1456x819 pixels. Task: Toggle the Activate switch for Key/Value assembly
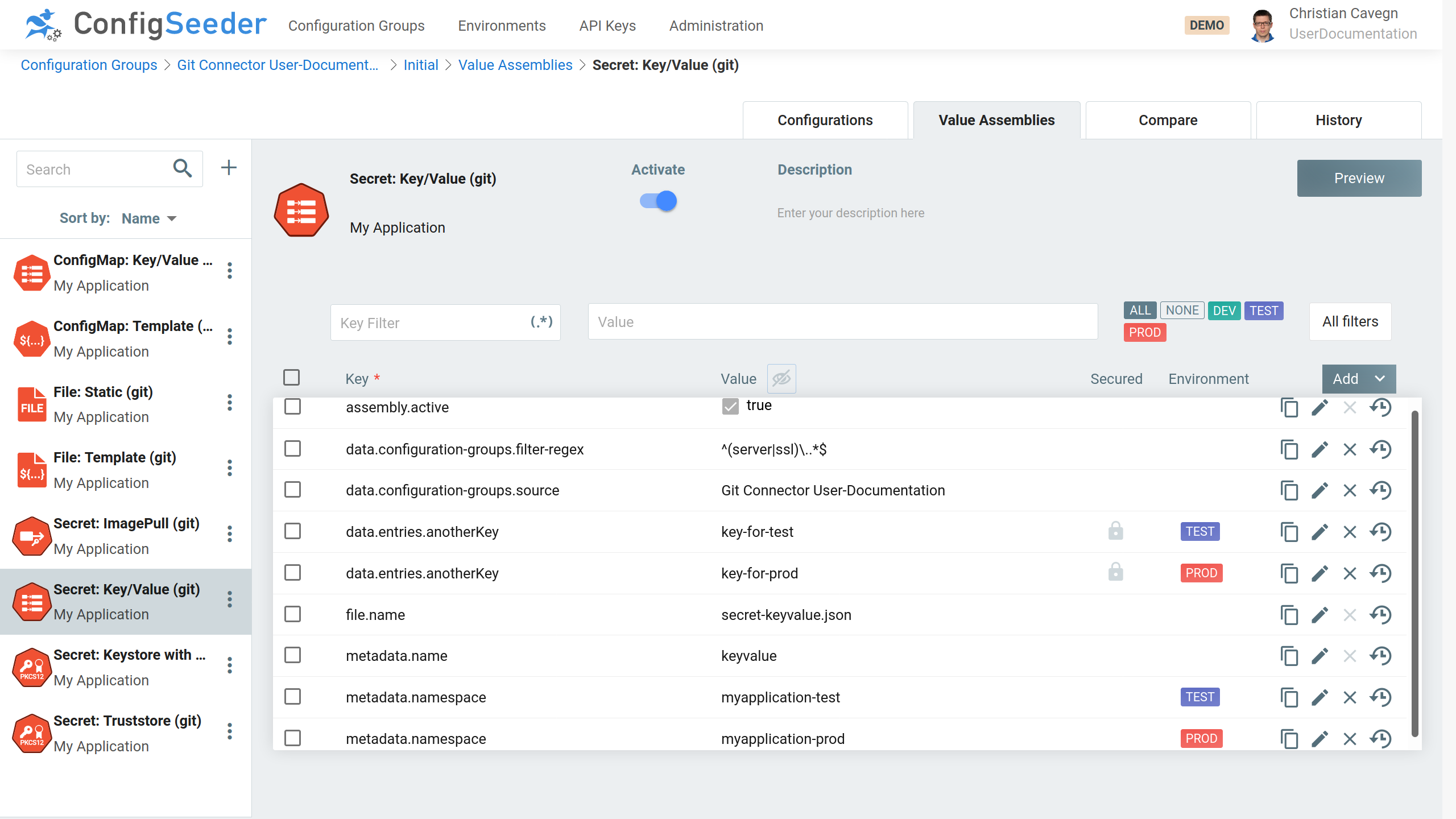point(659,200)
